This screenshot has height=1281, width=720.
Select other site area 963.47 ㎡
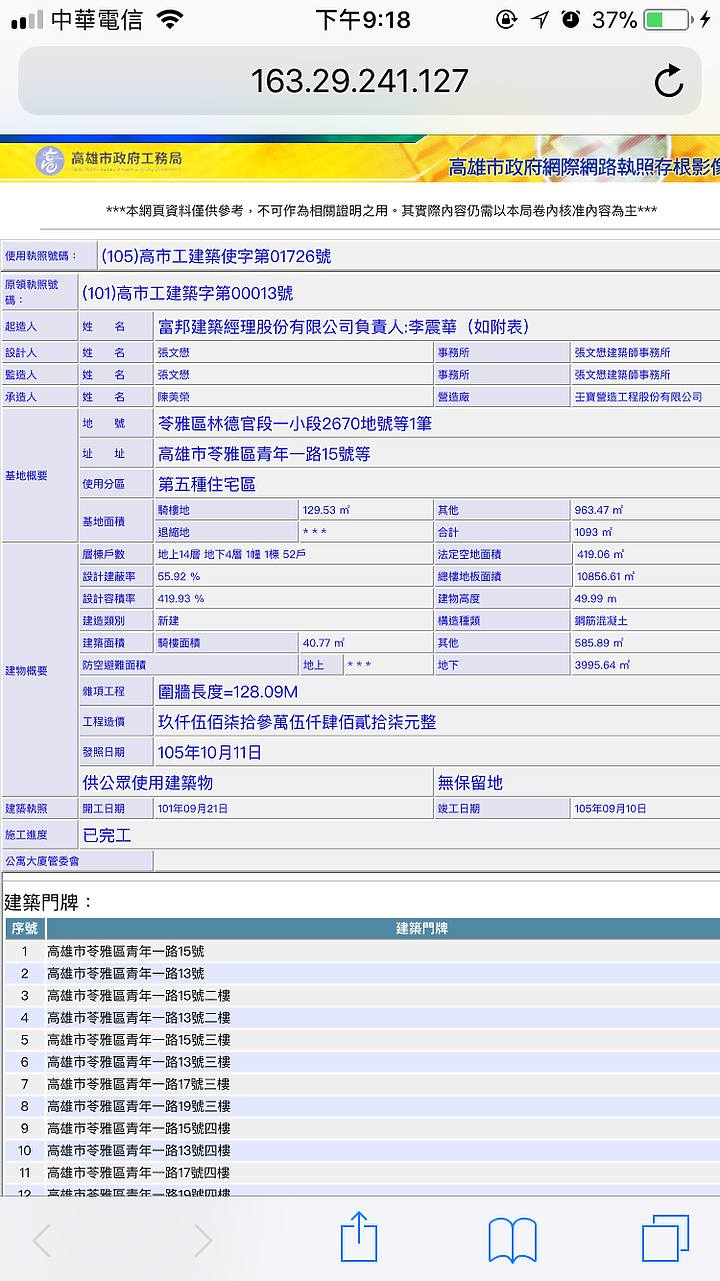click(x=599, y=509)
